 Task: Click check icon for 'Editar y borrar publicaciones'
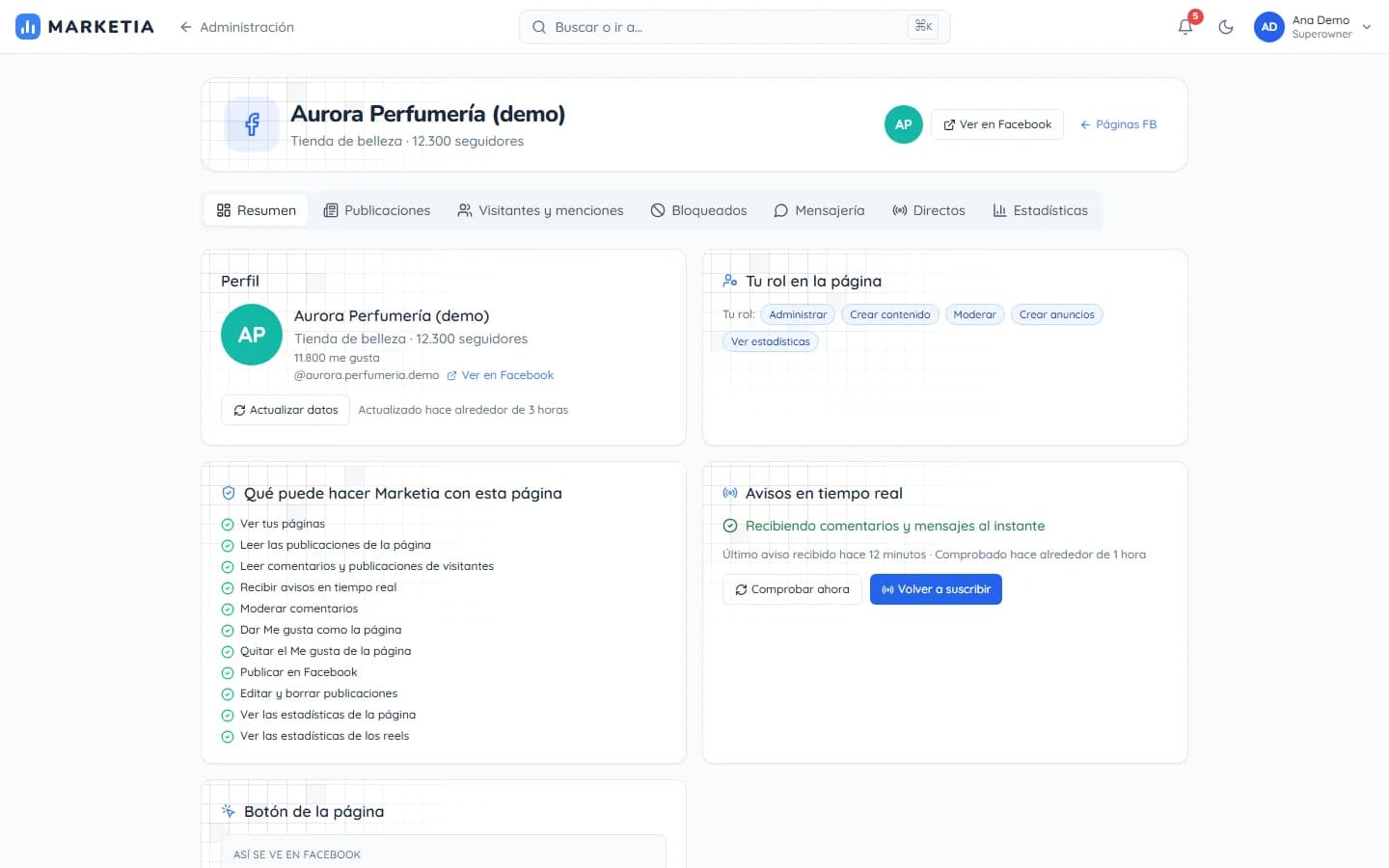click(x=228, y=694)
